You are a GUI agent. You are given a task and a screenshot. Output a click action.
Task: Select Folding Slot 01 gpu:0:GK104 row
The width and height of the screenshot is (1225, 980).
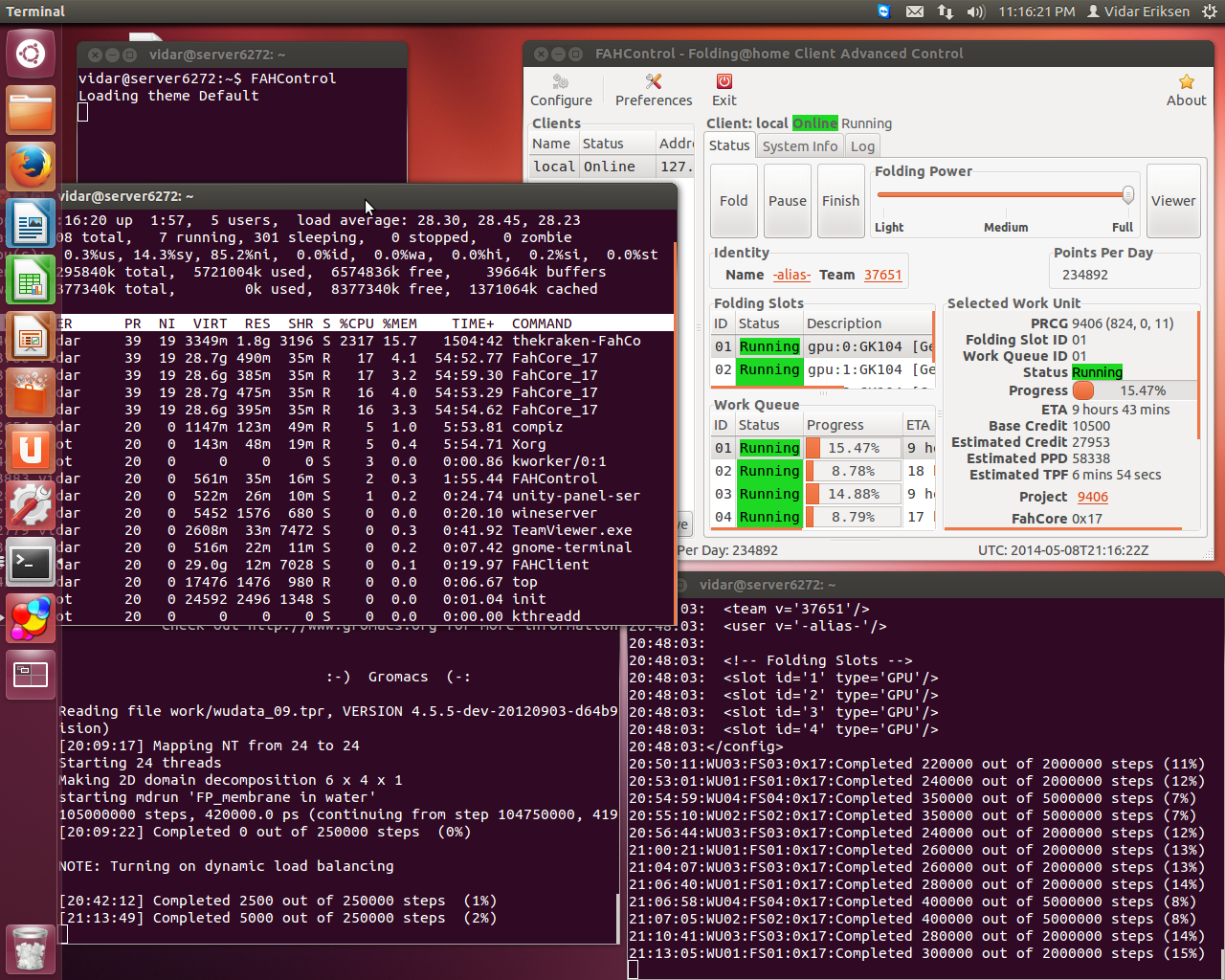[x=823, y=346]
